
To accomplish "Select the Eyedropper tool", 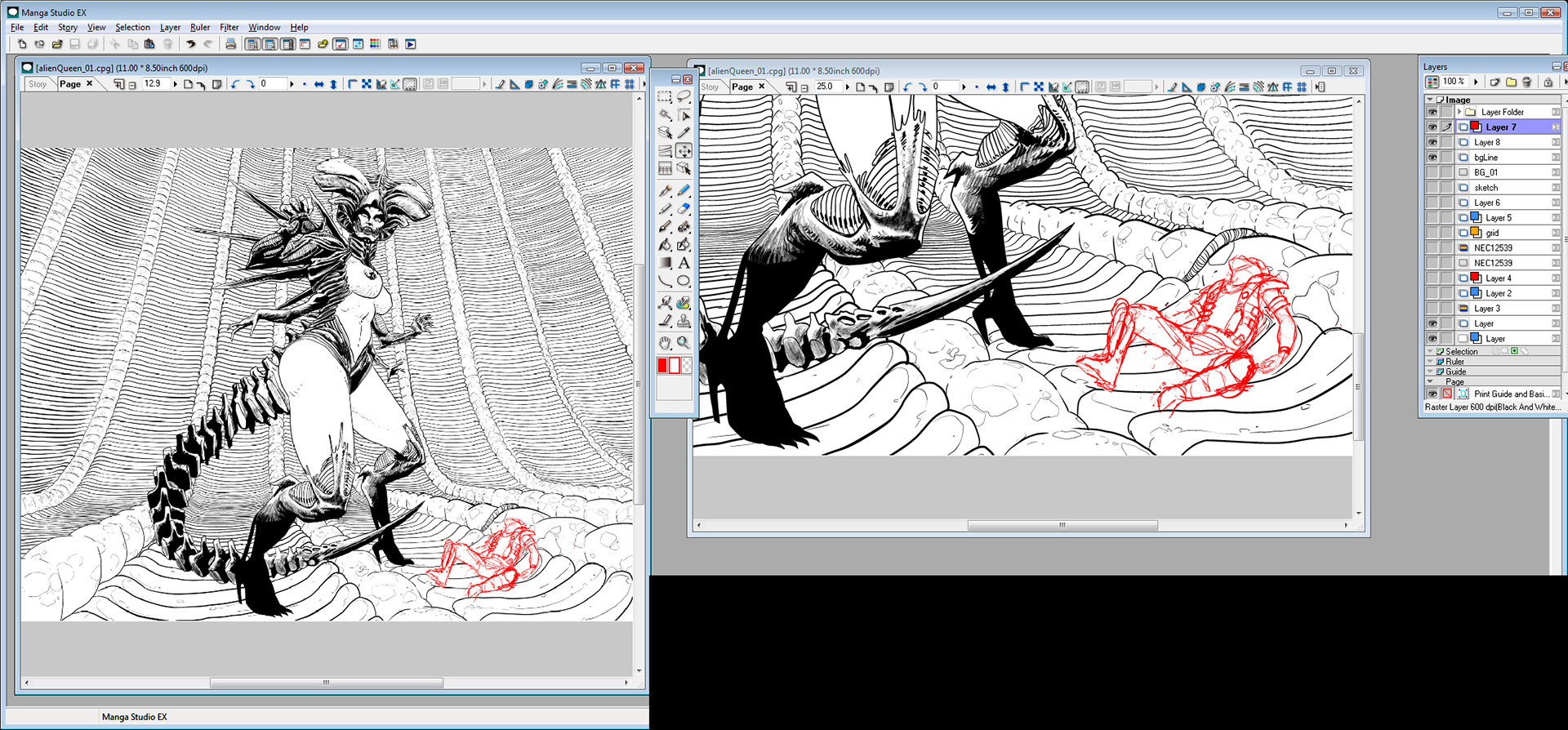I will pos(684,132).
